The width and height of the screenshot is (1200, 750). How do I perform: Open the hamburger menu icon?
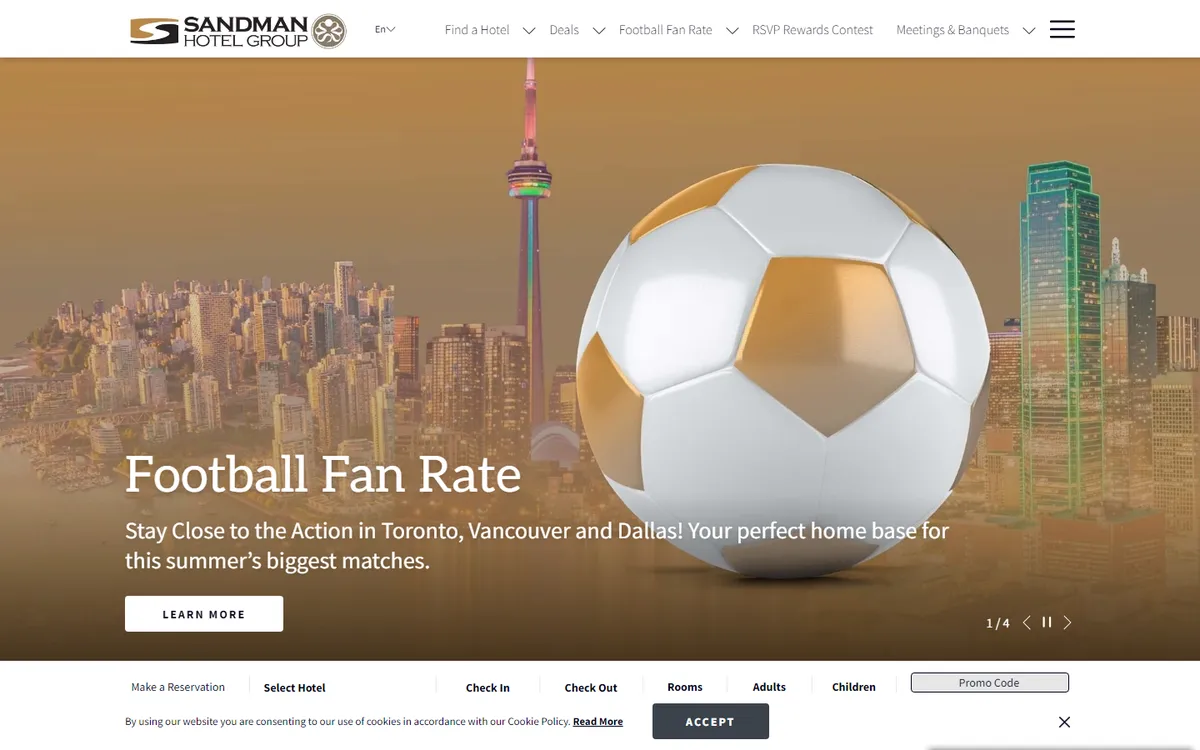point(1062,29)
